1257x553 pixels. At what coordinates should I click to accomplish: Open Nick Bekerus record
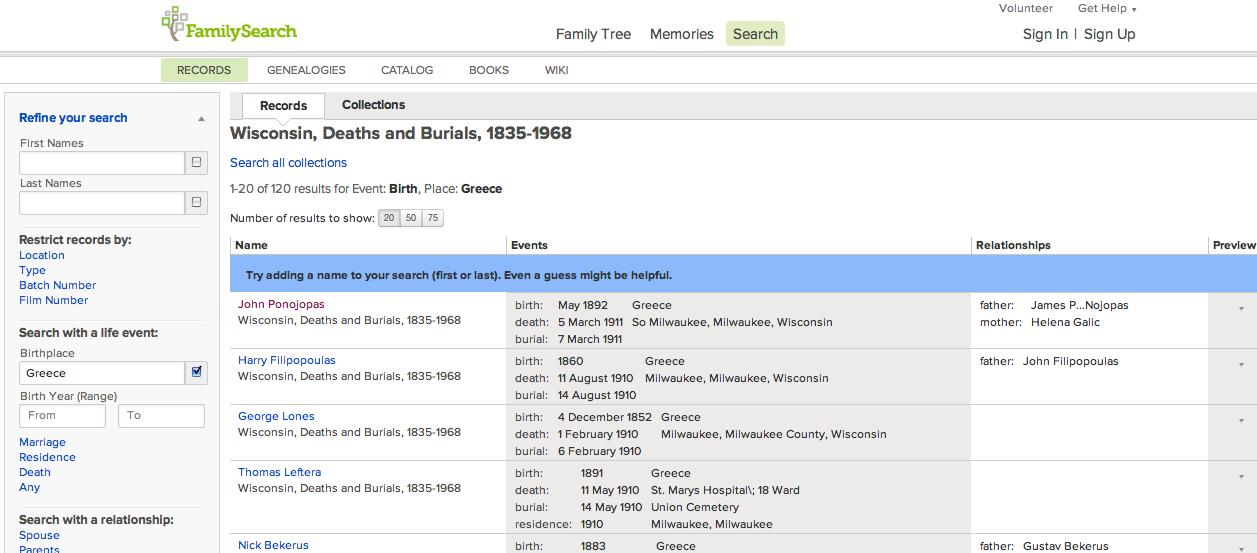[x=273, y=545]
